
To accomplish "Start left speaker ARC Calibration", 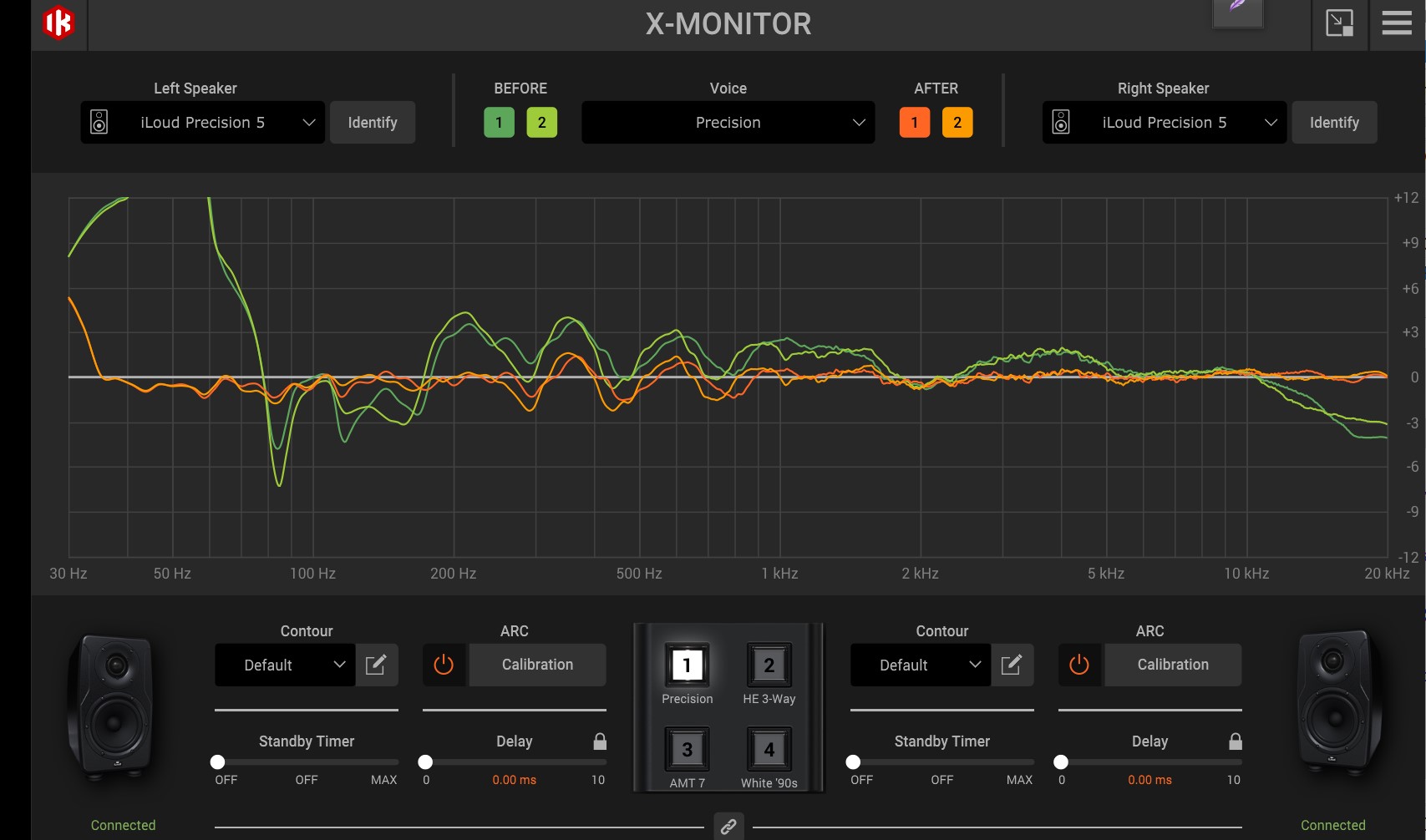I will tap(538, 665).
